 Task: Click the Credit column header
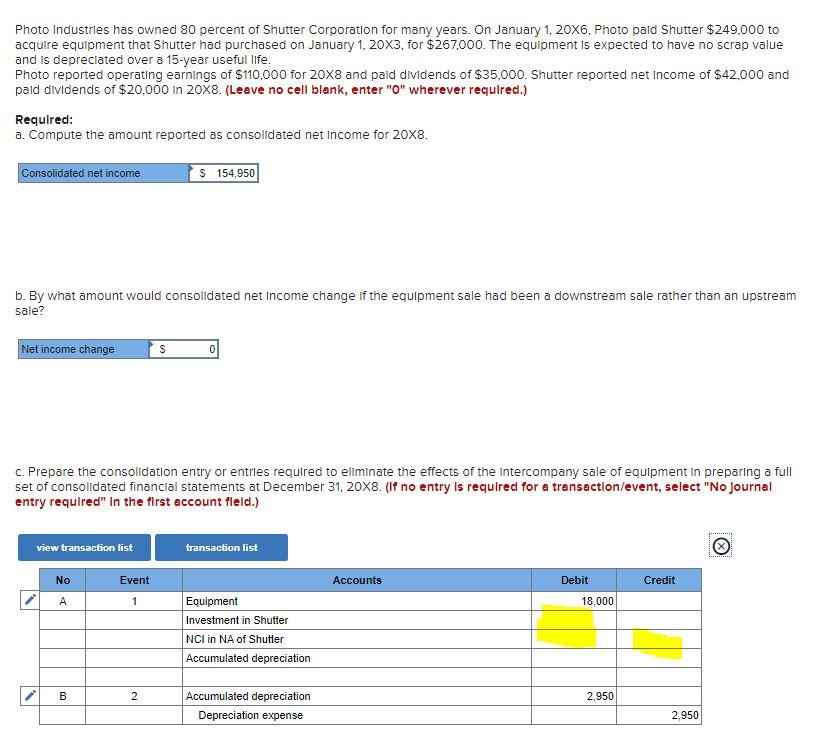click(x=659, y=580)
